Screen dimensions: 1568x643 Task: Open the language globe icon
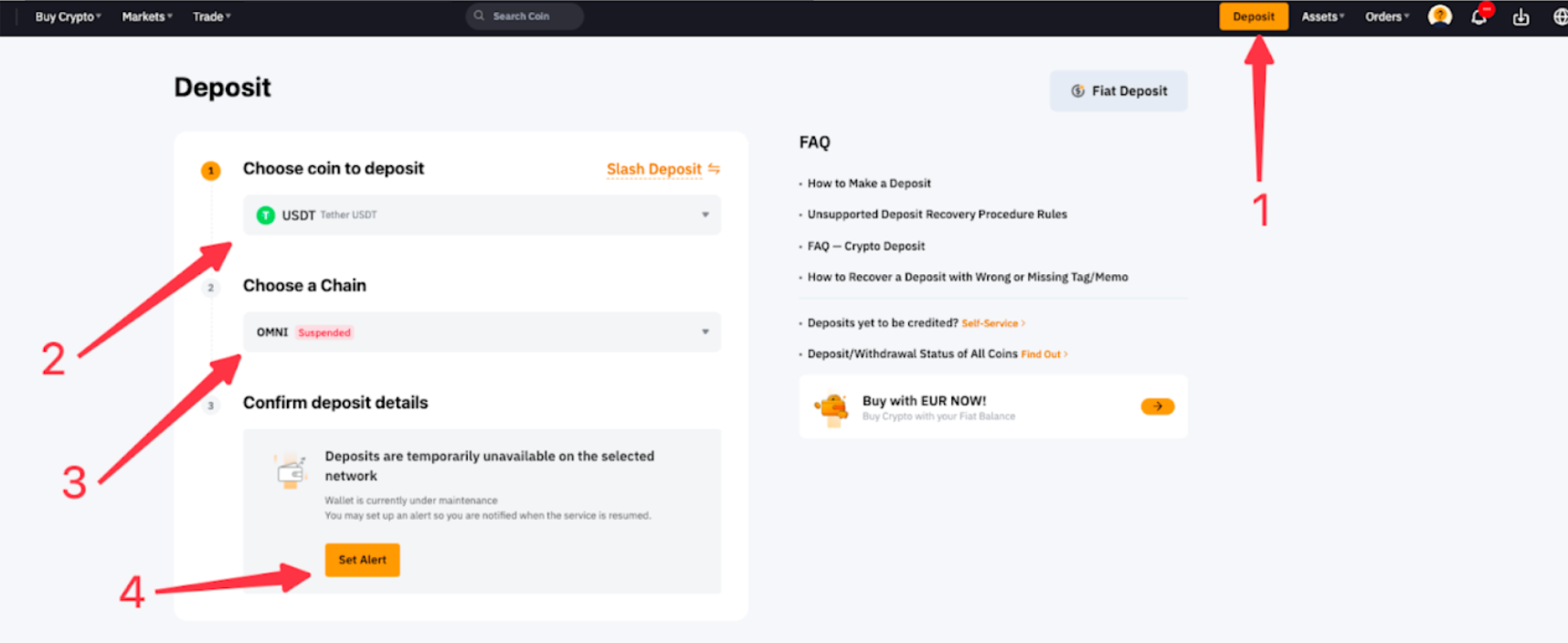pyautogui.click(x=1560, y=17)
